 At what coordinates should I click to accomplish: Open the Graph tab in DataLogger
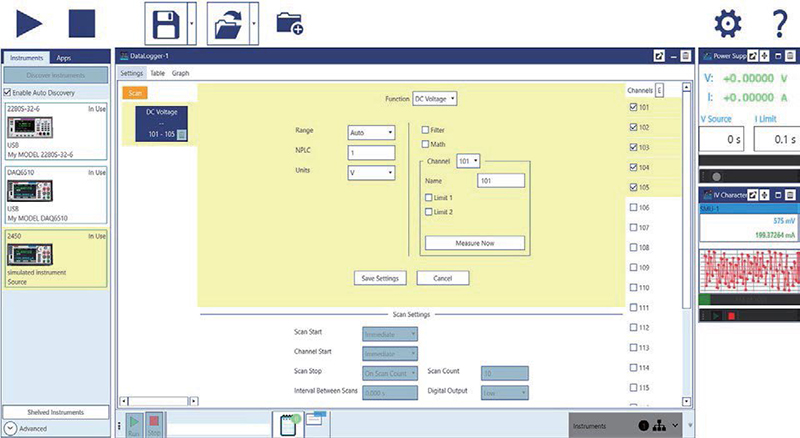point(180,73)
